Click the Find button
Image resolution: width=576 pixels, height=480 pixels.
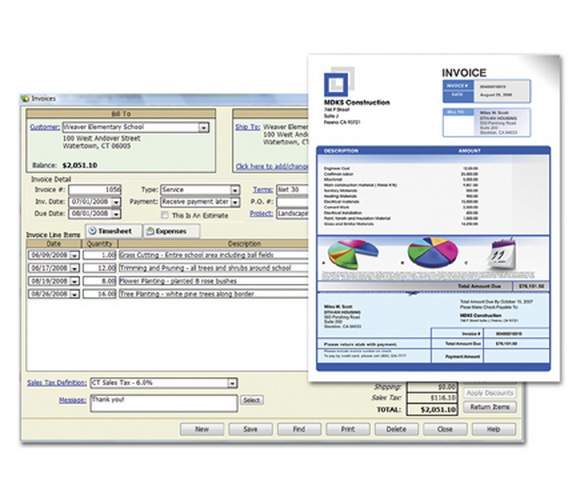click(x=299, y=429)
